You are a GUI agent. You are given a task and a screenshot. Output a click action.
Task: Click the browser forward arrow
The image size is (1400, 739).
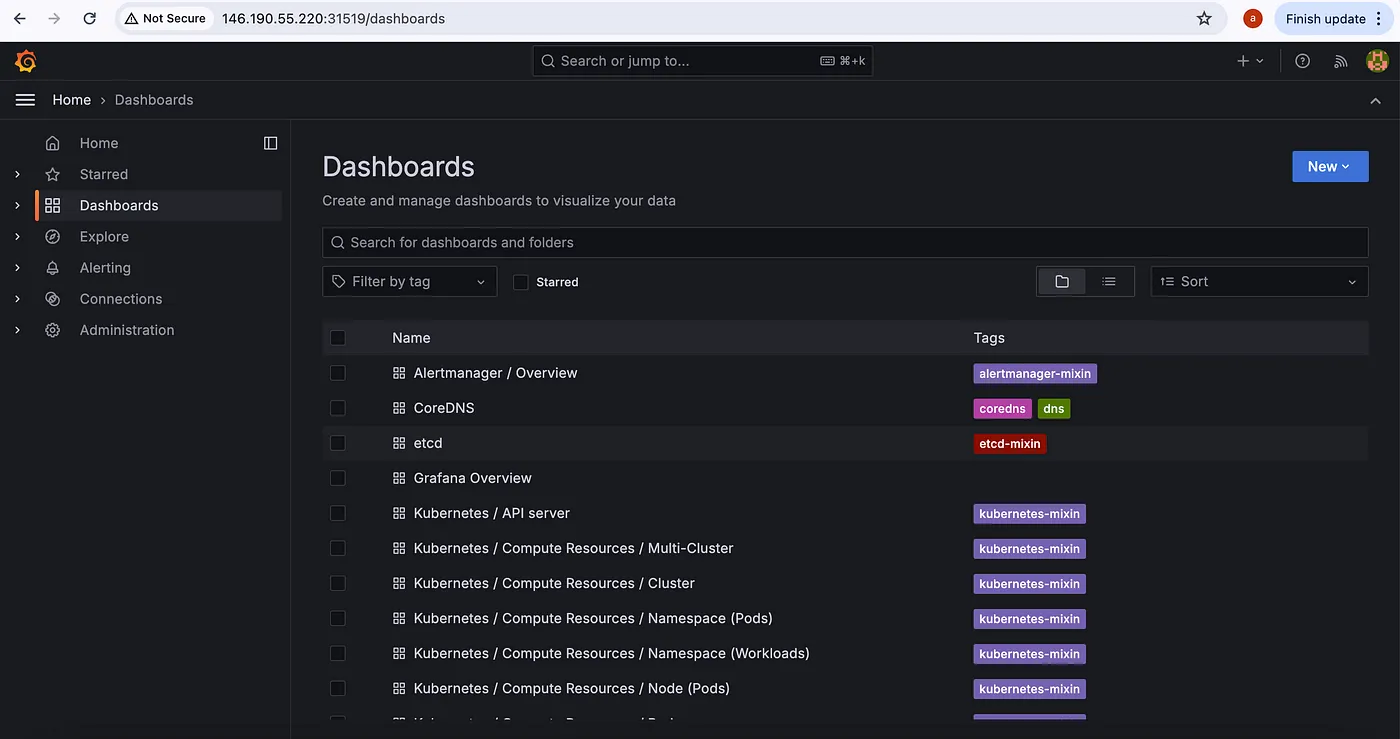click(x=54, y=18)
